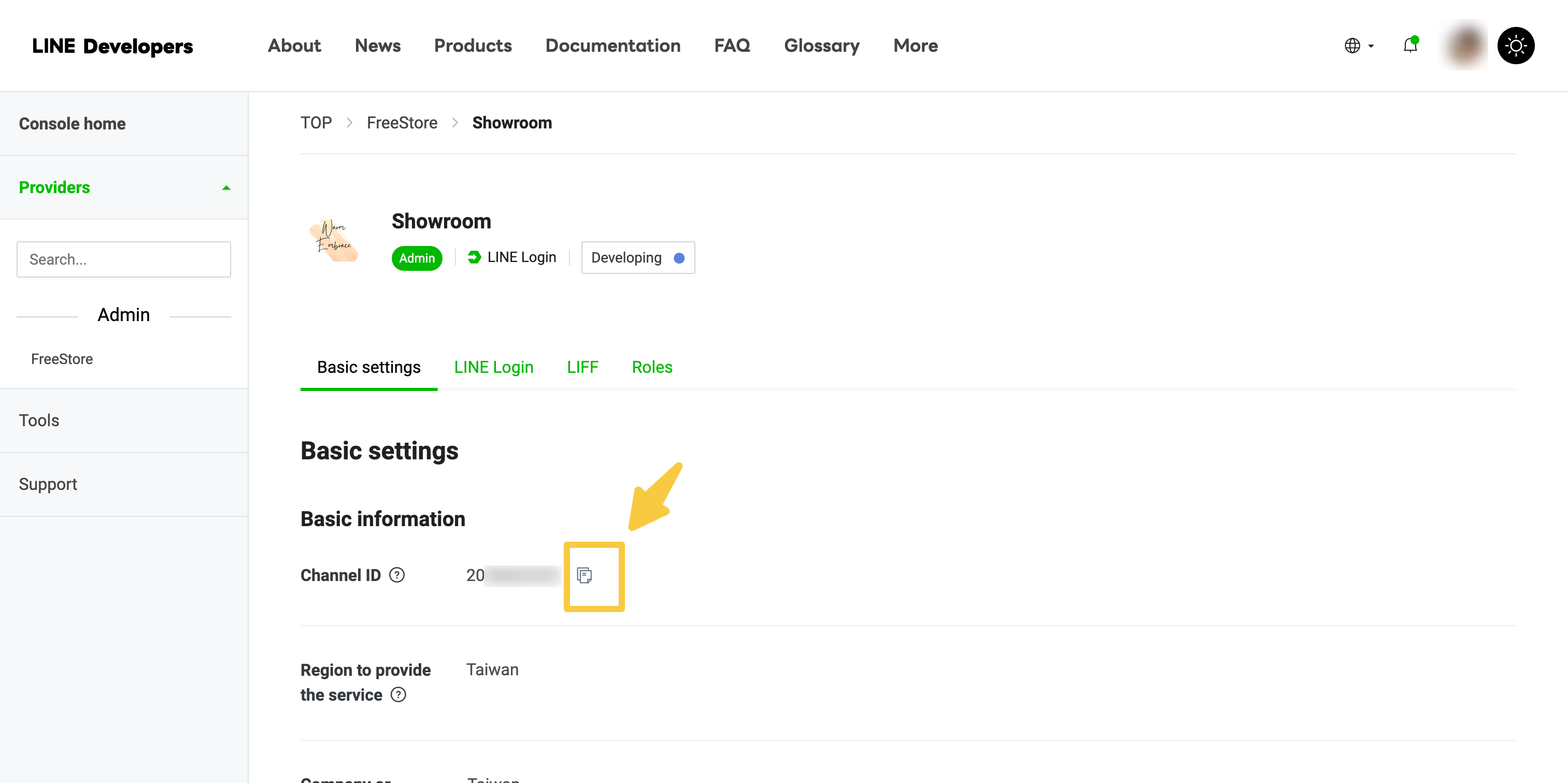This screenshot has height=783, width=1568.
Task: Toggle the light/dark theme sun button
Action: click(x=1515, y=46)
